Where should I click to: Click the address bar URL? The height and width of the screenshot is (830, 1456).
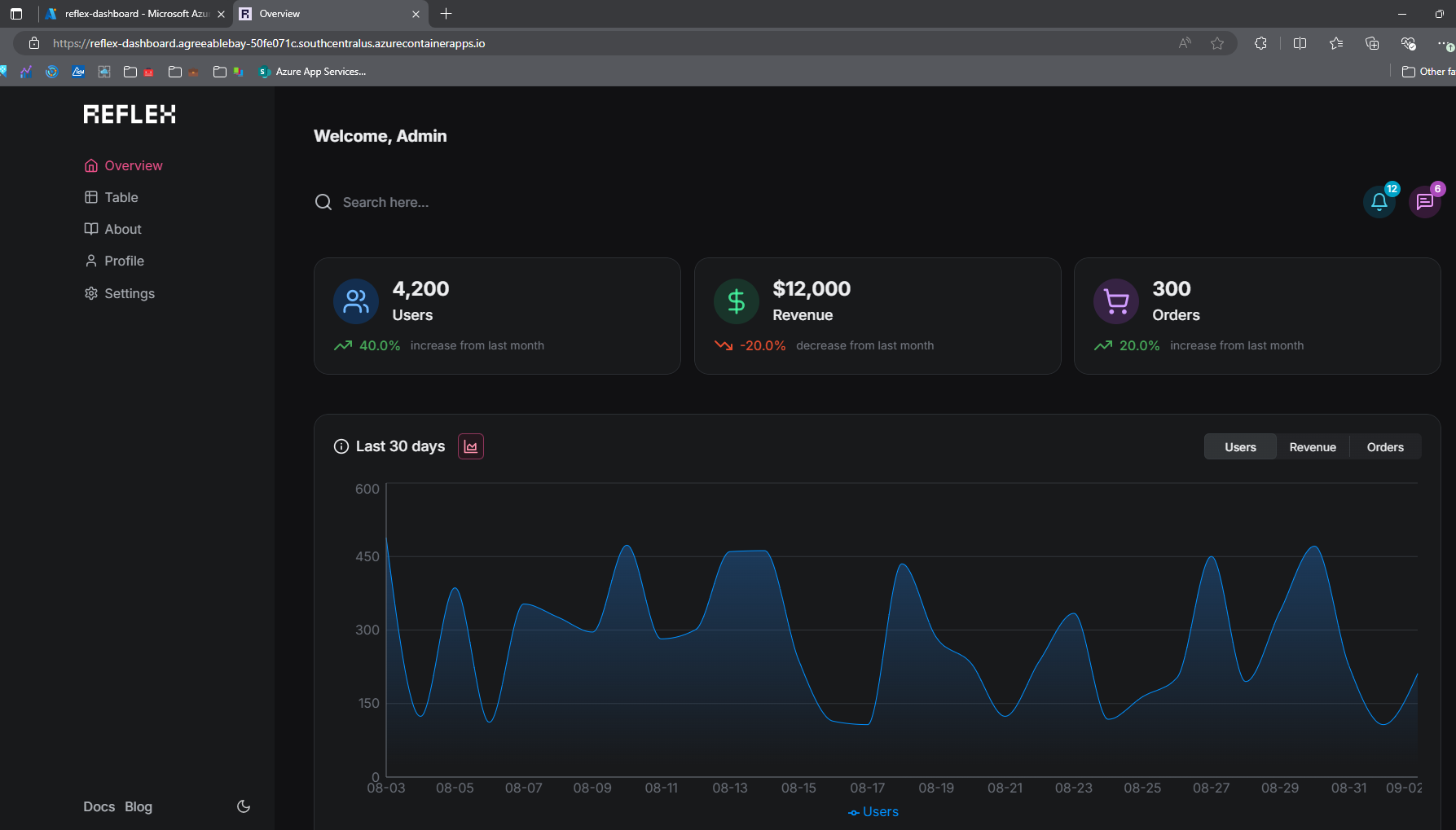269,43
